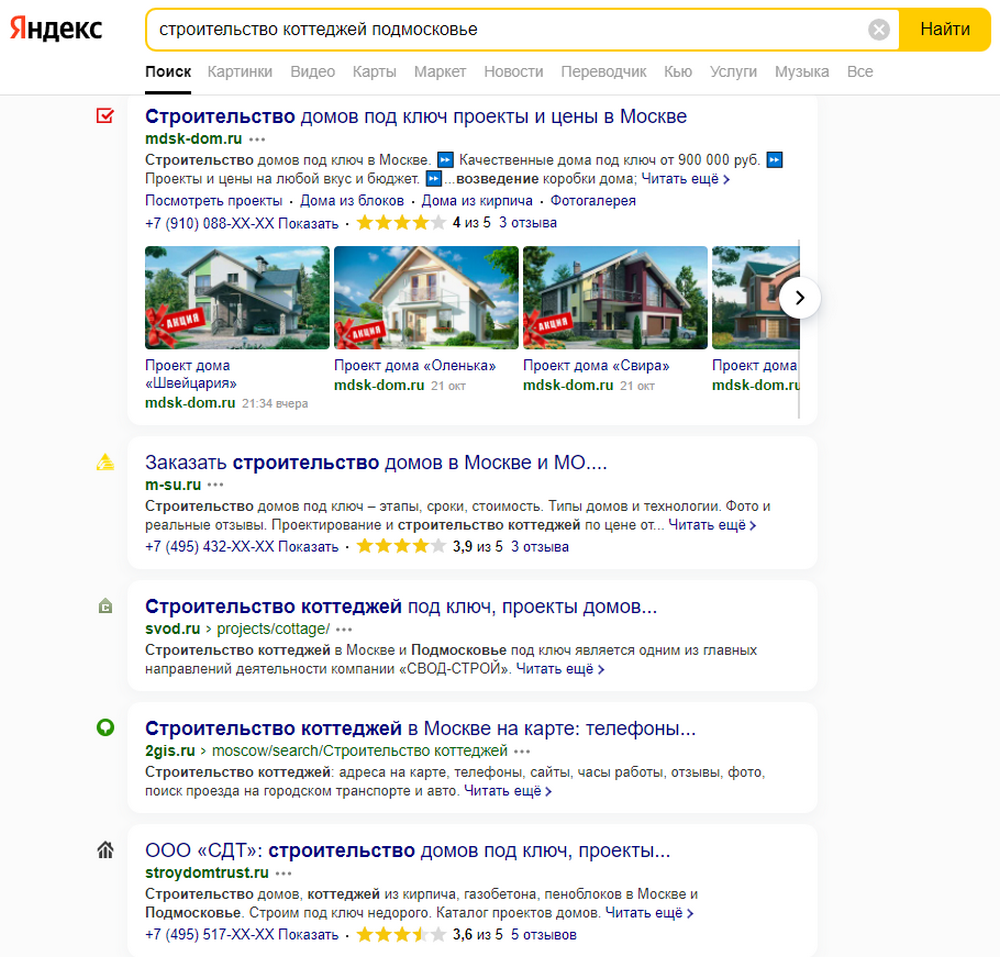Open result 'Строительство коттеджей под ключ, проекты домов'
Viewport: 1000px width, 957px height.
tap(401, 606)
